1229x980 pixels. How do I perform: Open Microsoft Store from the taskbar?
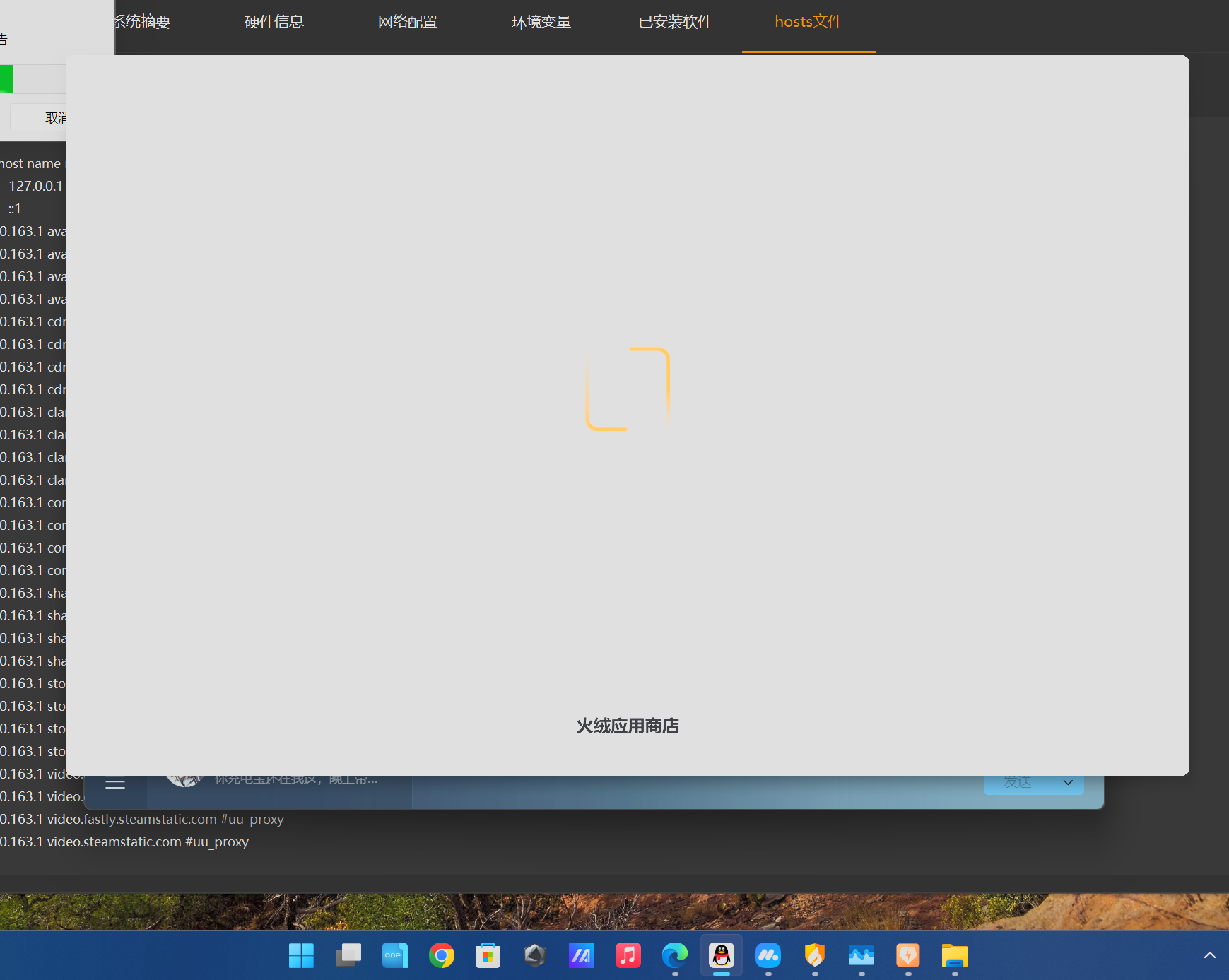pos(488,956)
